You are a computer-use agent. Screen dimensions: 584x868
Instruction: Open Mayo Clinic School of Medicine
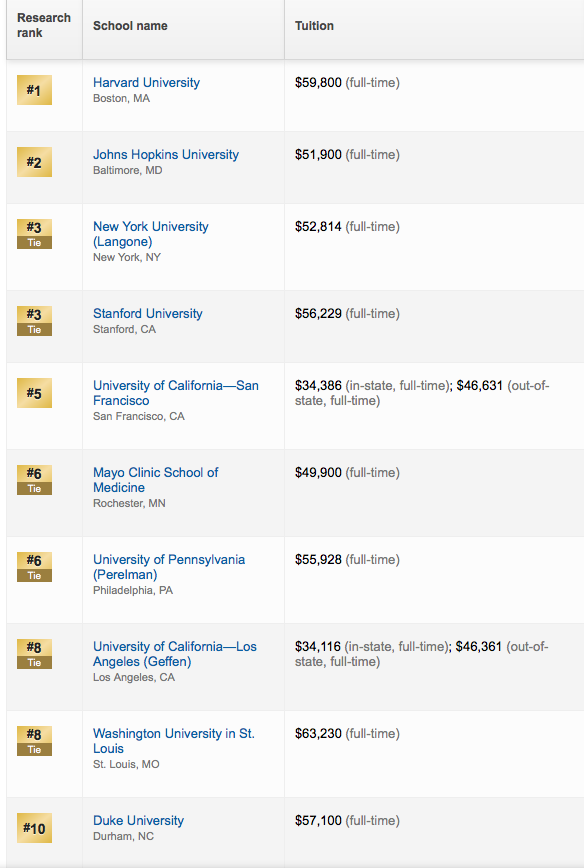tap(156, 480)
